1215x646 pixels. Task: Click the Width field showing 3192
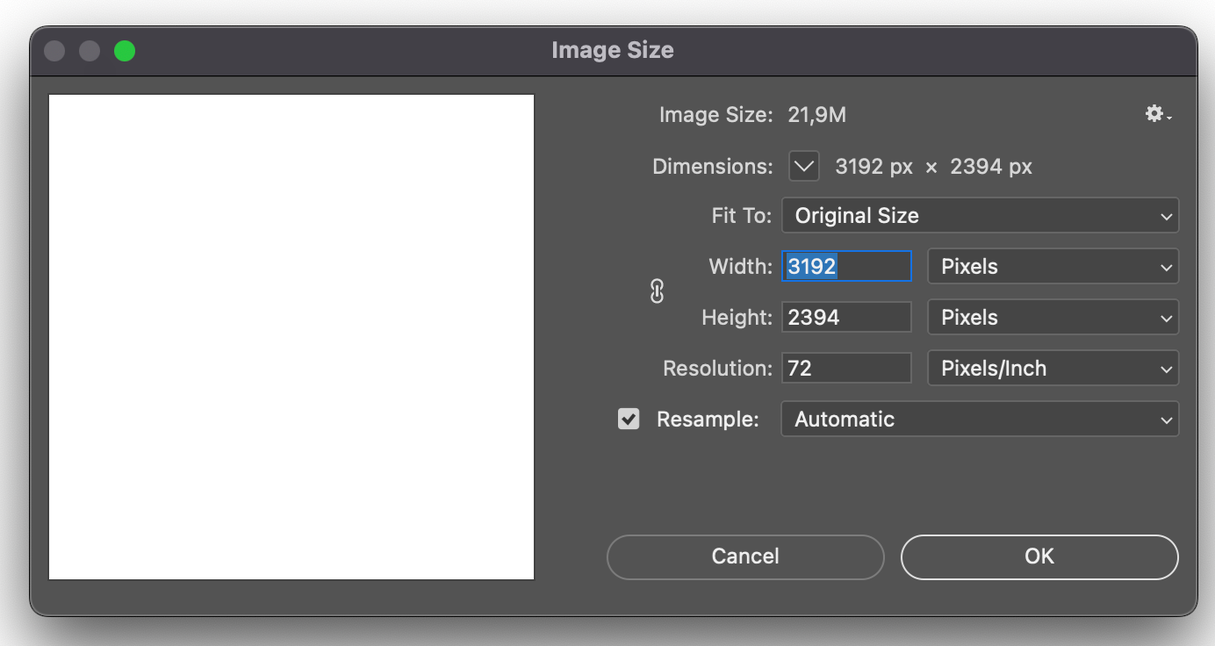846,266
